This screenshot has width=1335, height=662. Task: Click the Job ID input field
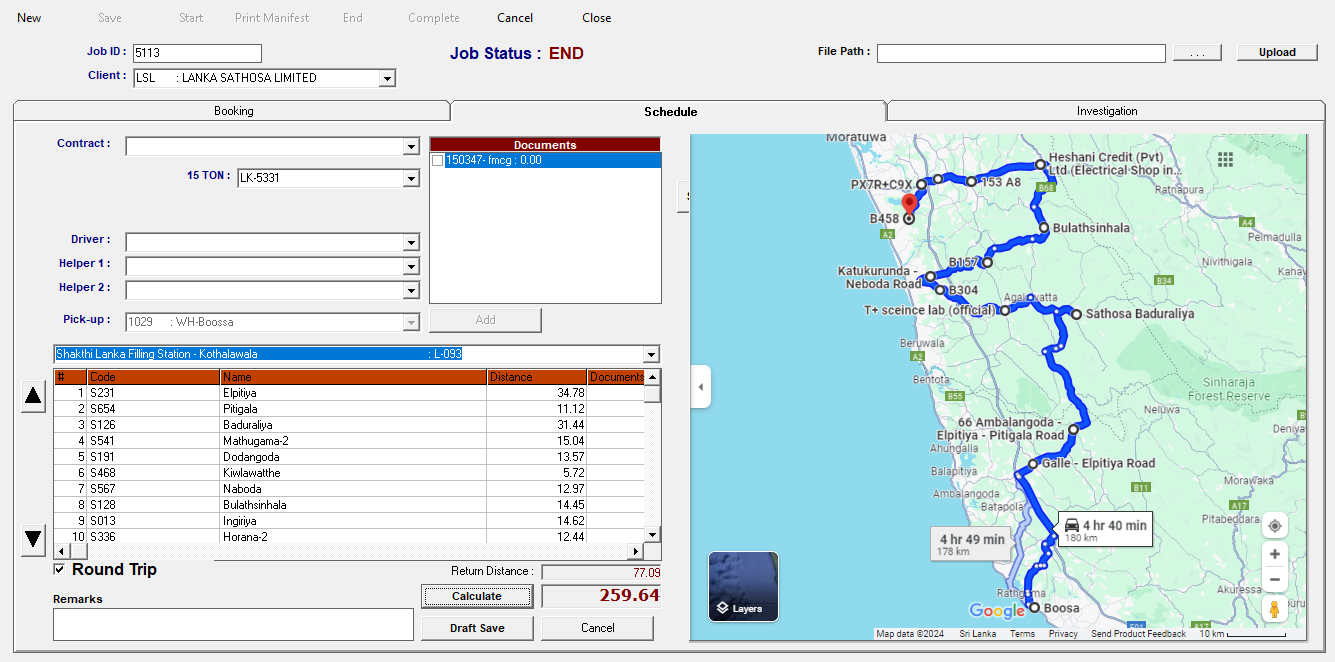coord(197,53)
